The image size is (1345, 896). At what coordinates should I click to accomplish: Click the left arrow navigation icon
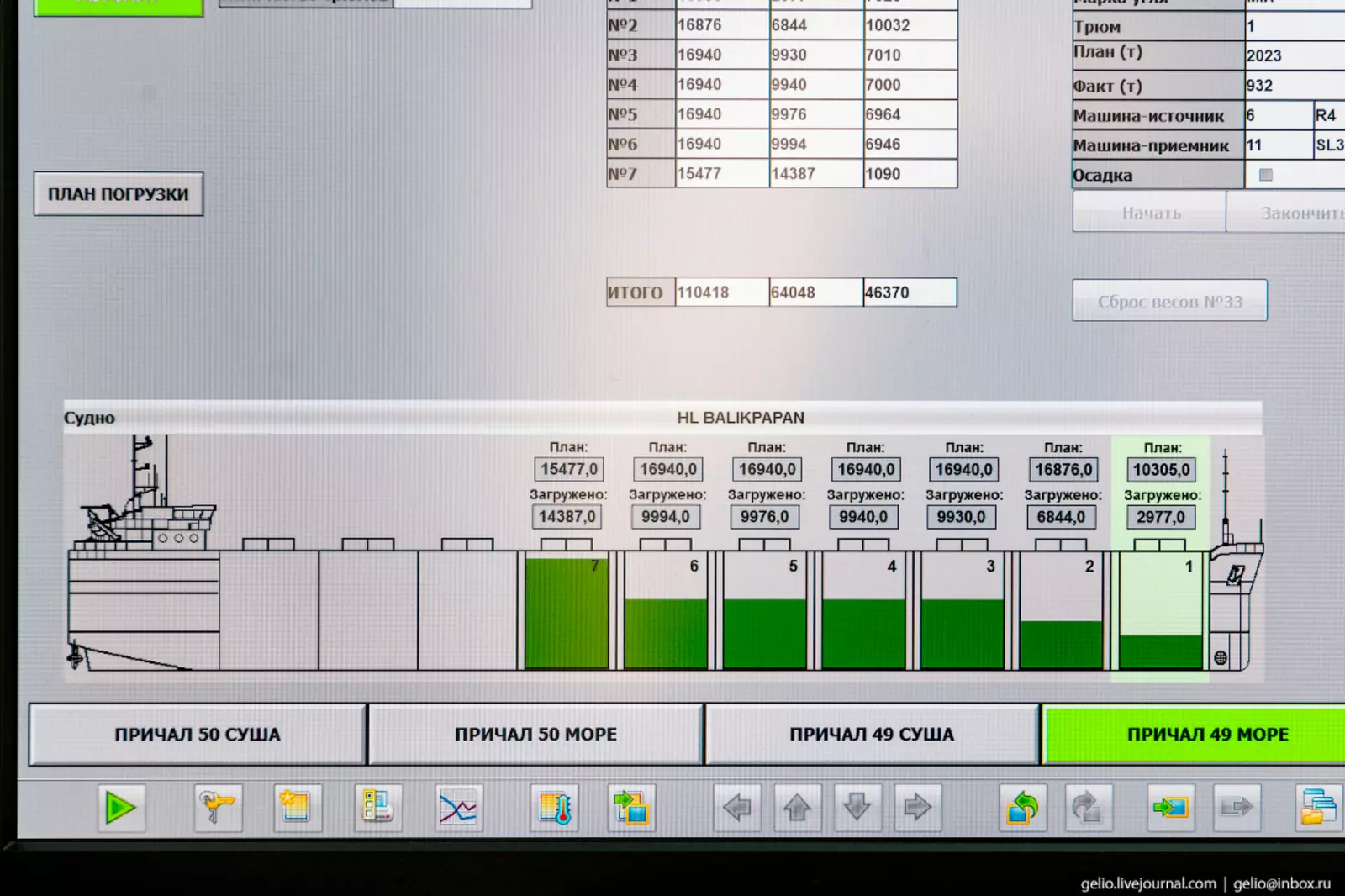737,809
